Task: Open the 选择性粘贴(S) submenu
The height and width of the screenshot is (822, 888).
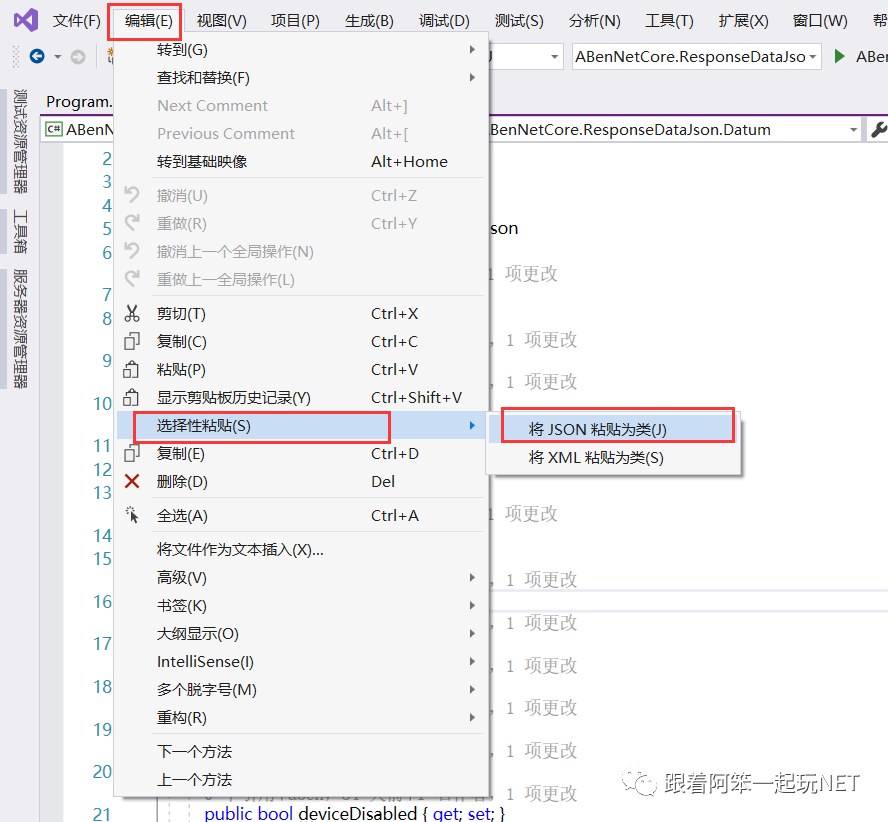Action: point(301,425)
